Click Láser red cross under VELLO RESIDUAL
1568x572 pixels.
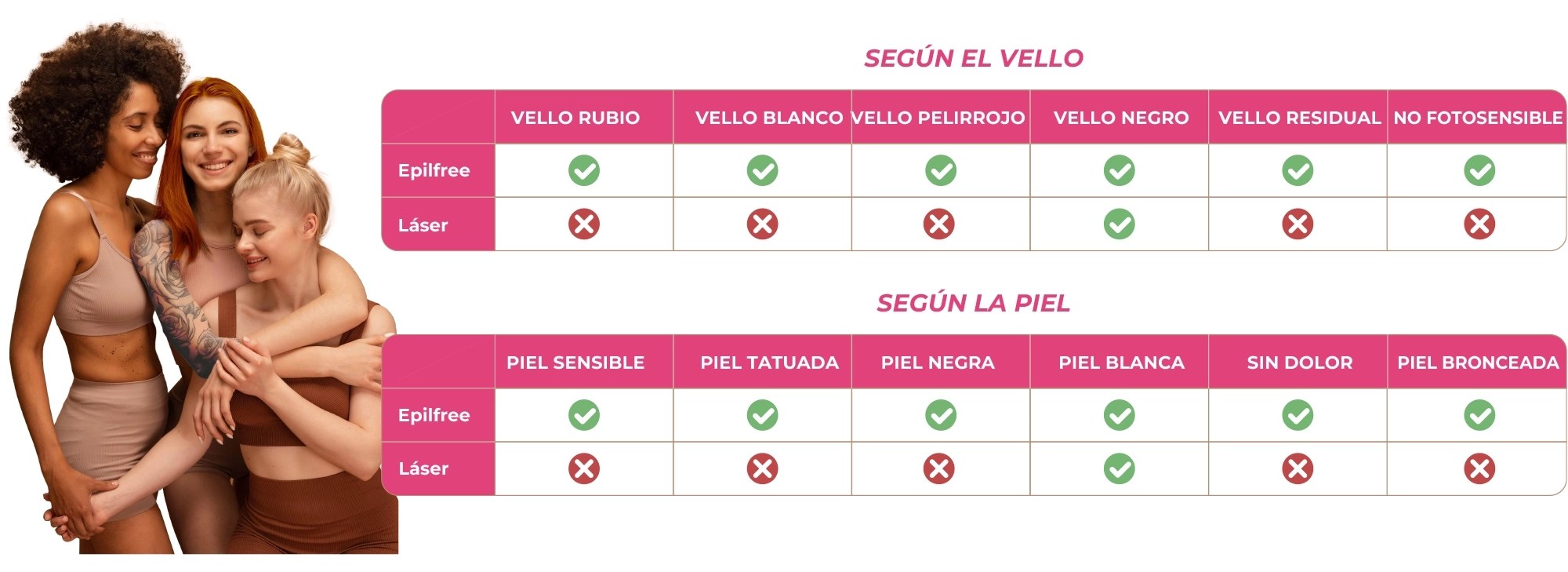(x=1298, y=224)
